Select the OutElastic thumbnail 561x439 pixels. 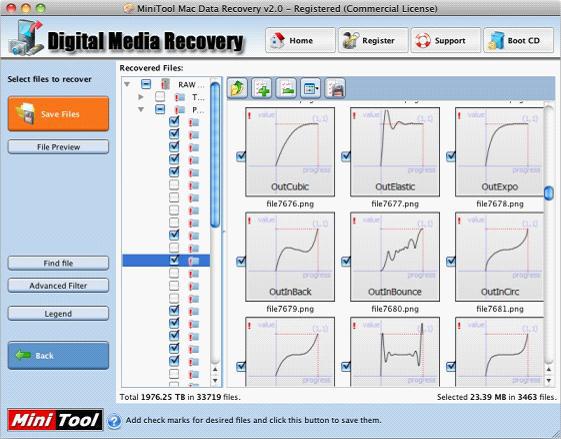(395, 152)
